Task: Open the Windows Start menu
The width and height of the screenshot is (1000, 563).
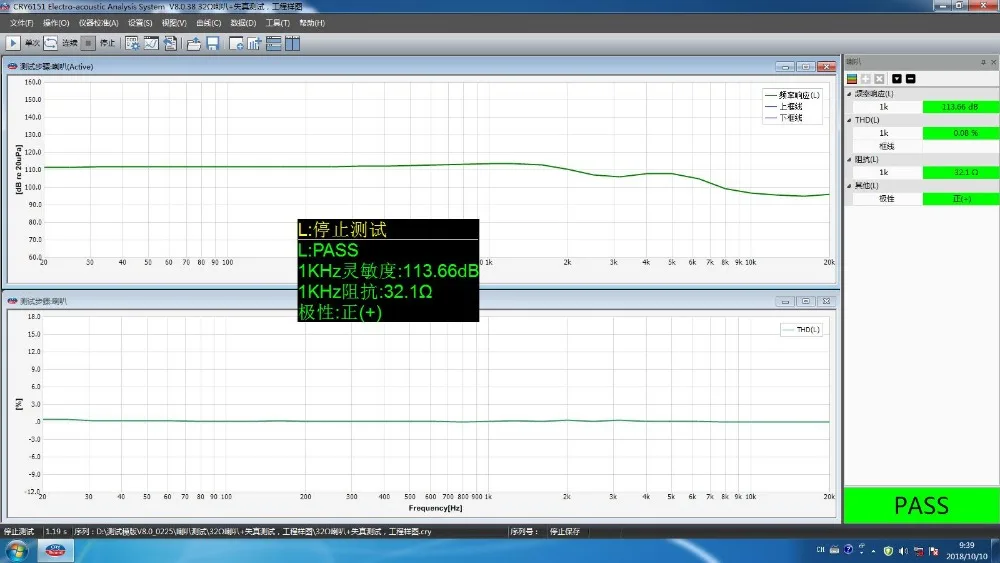Action: coord(17,551)
